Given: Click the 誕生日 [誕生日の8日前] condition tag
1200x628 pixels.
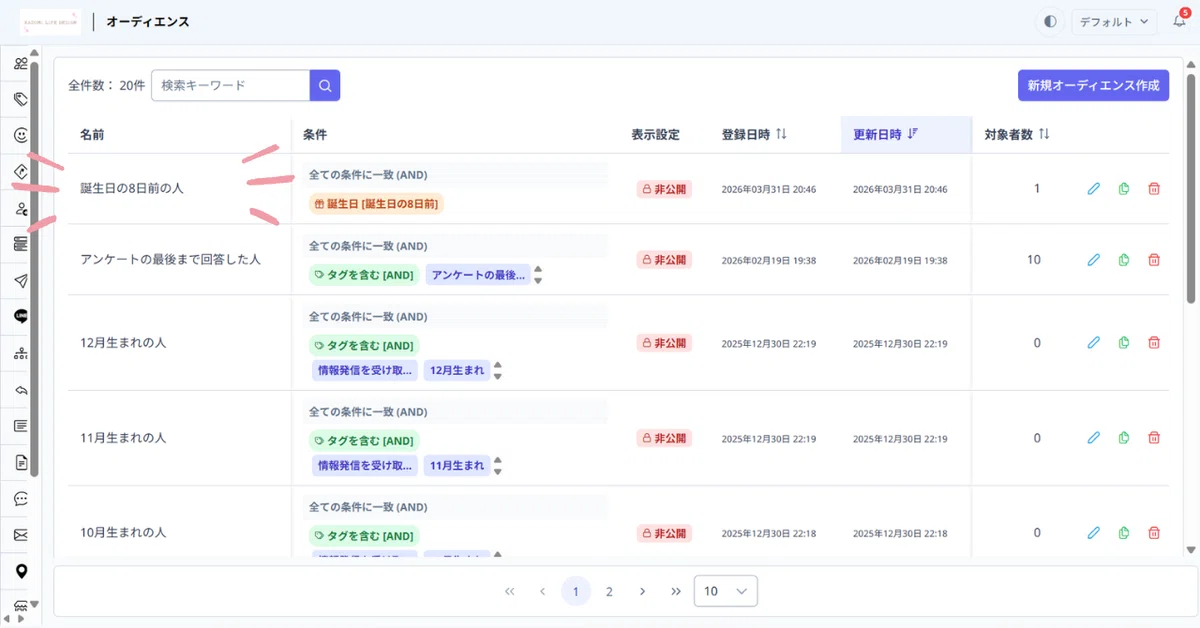Looking at the screenshot, I should click(x=375, y=203).
